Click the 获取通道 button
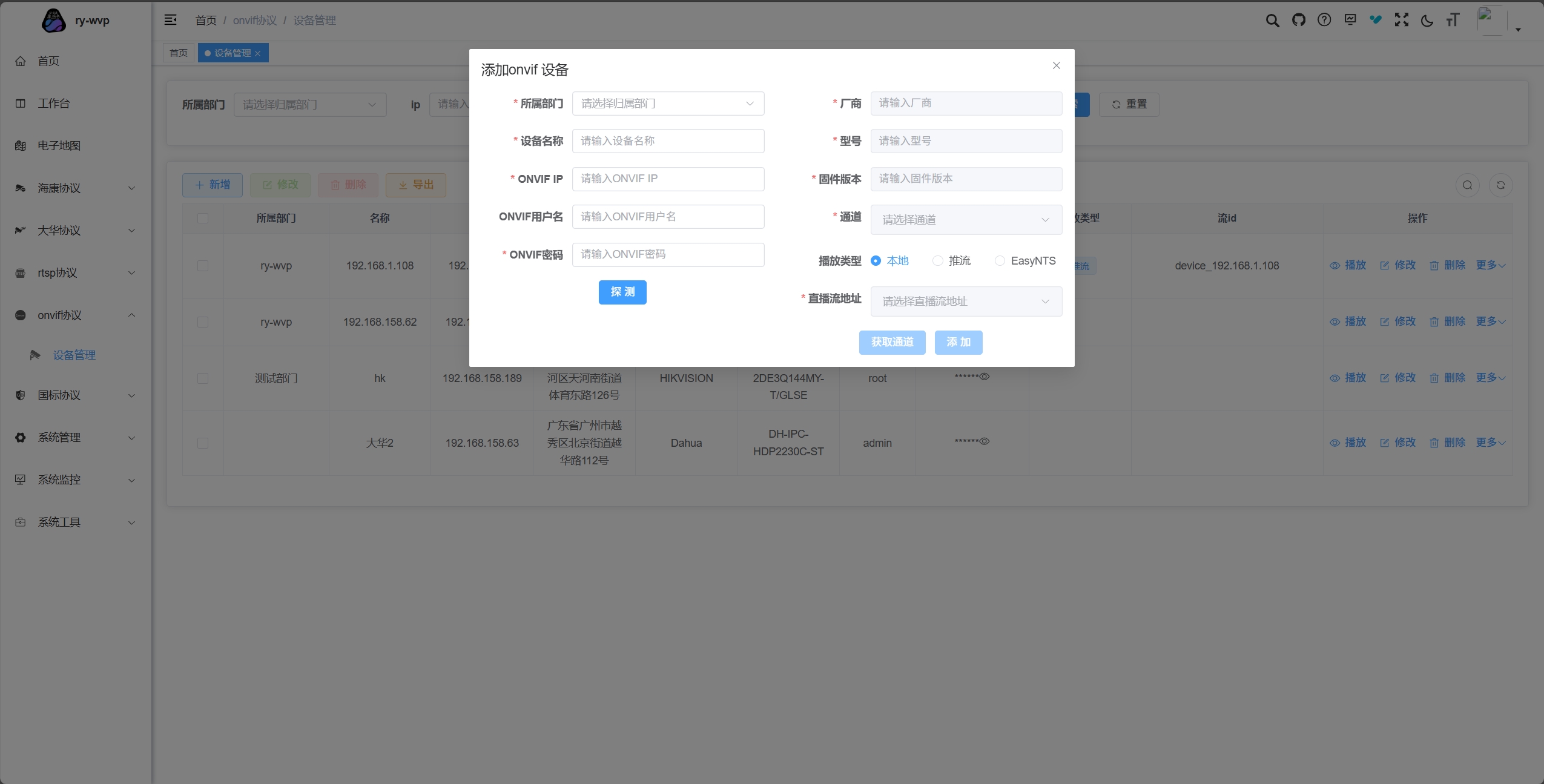The image size is (1544, 784). [x=892, y=343]
